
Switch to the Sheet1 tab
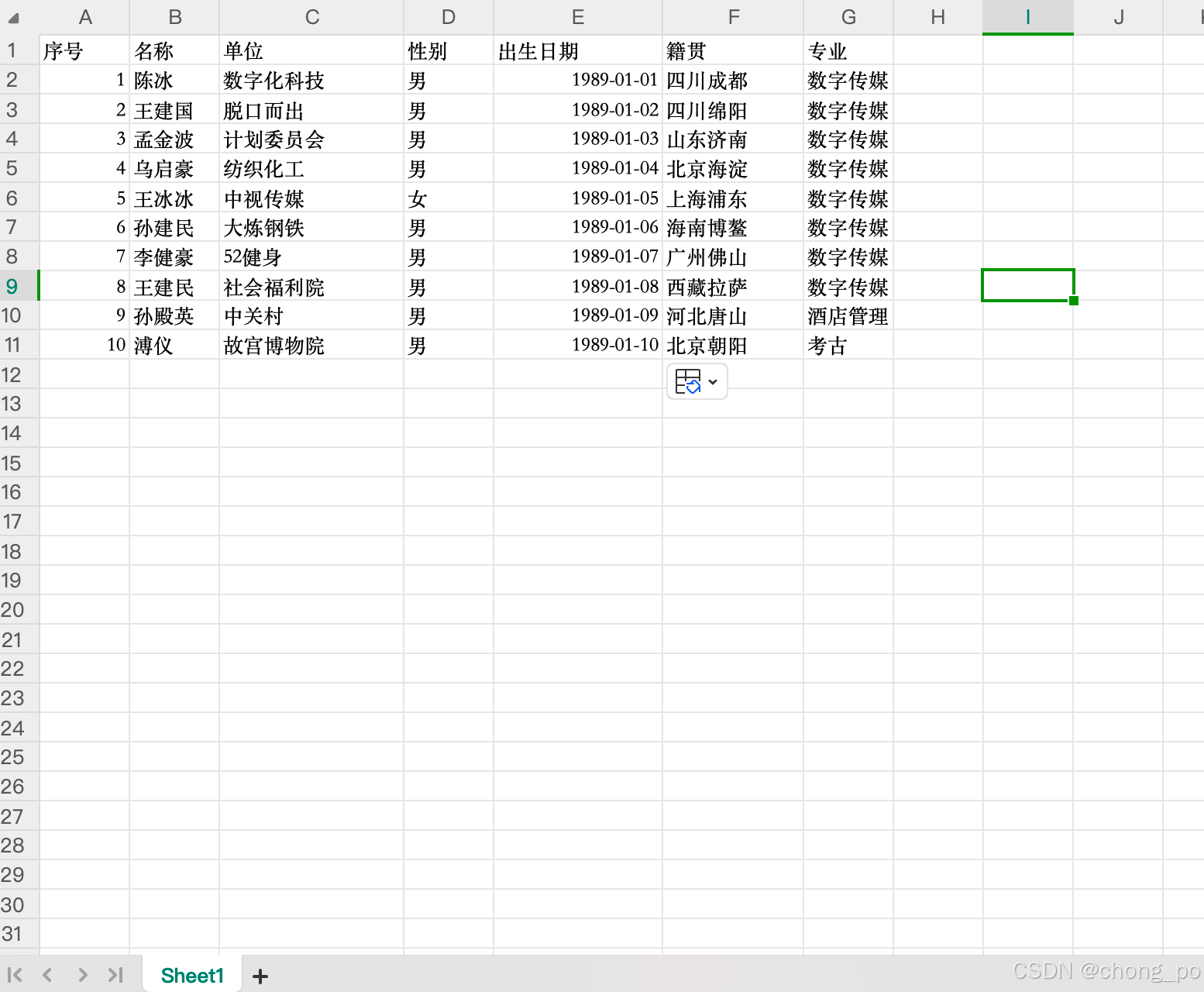tap(191, 975)
